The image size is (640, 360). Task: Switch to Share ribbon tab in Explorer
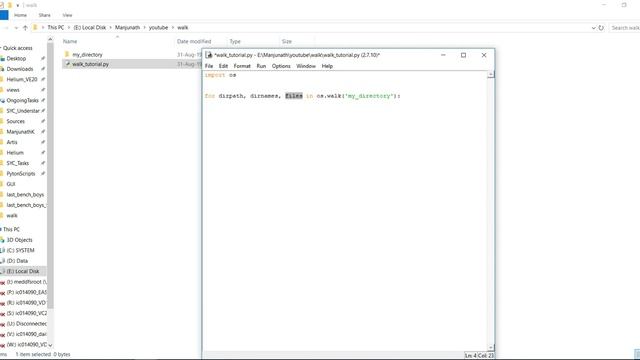(x=44, y=15)
